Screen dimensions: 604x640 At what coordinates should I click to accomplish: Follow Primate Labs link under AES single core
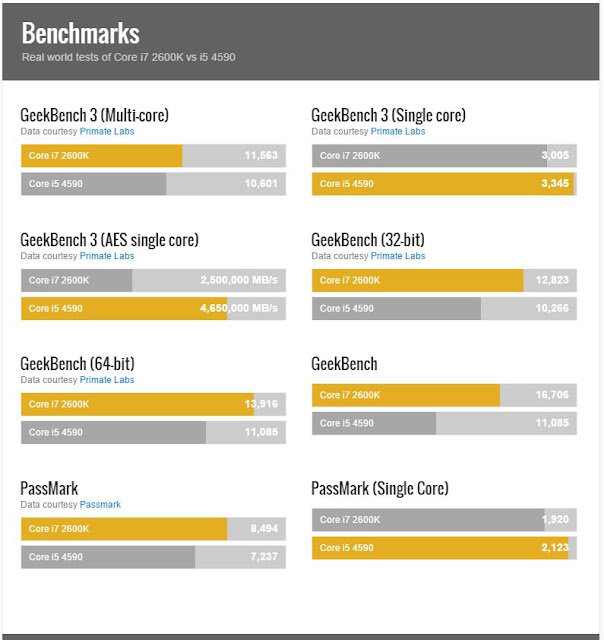(107, 256)
